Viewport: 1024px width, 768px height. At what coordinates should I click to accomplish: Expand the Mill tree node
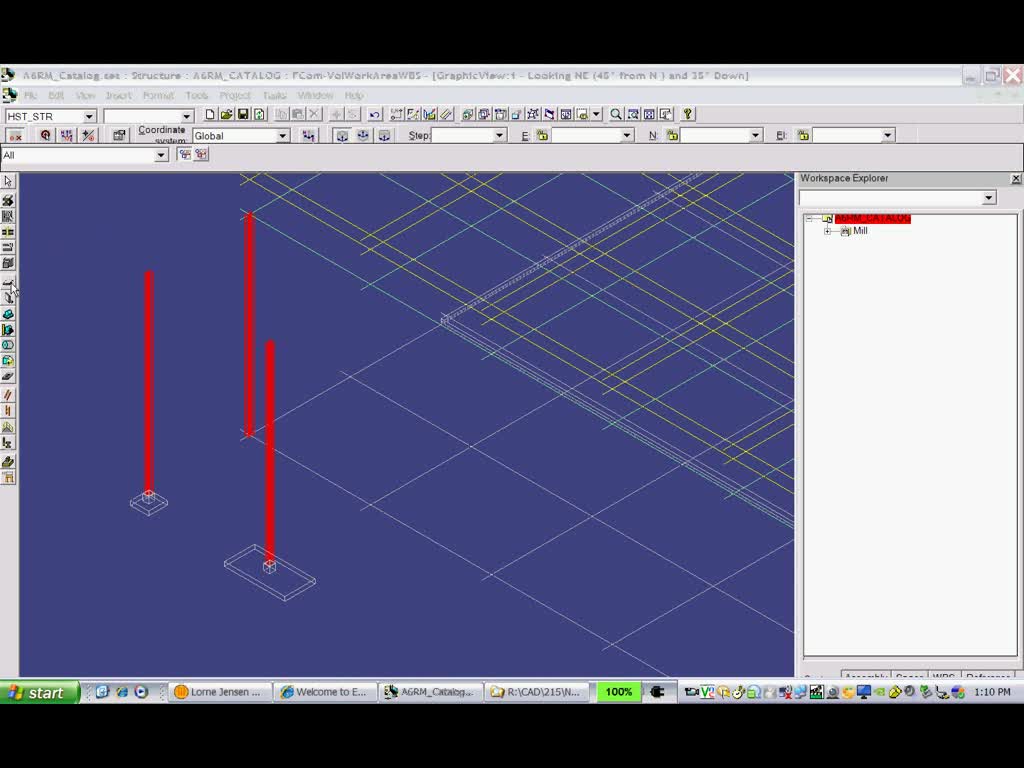click(x=827, y=231)
